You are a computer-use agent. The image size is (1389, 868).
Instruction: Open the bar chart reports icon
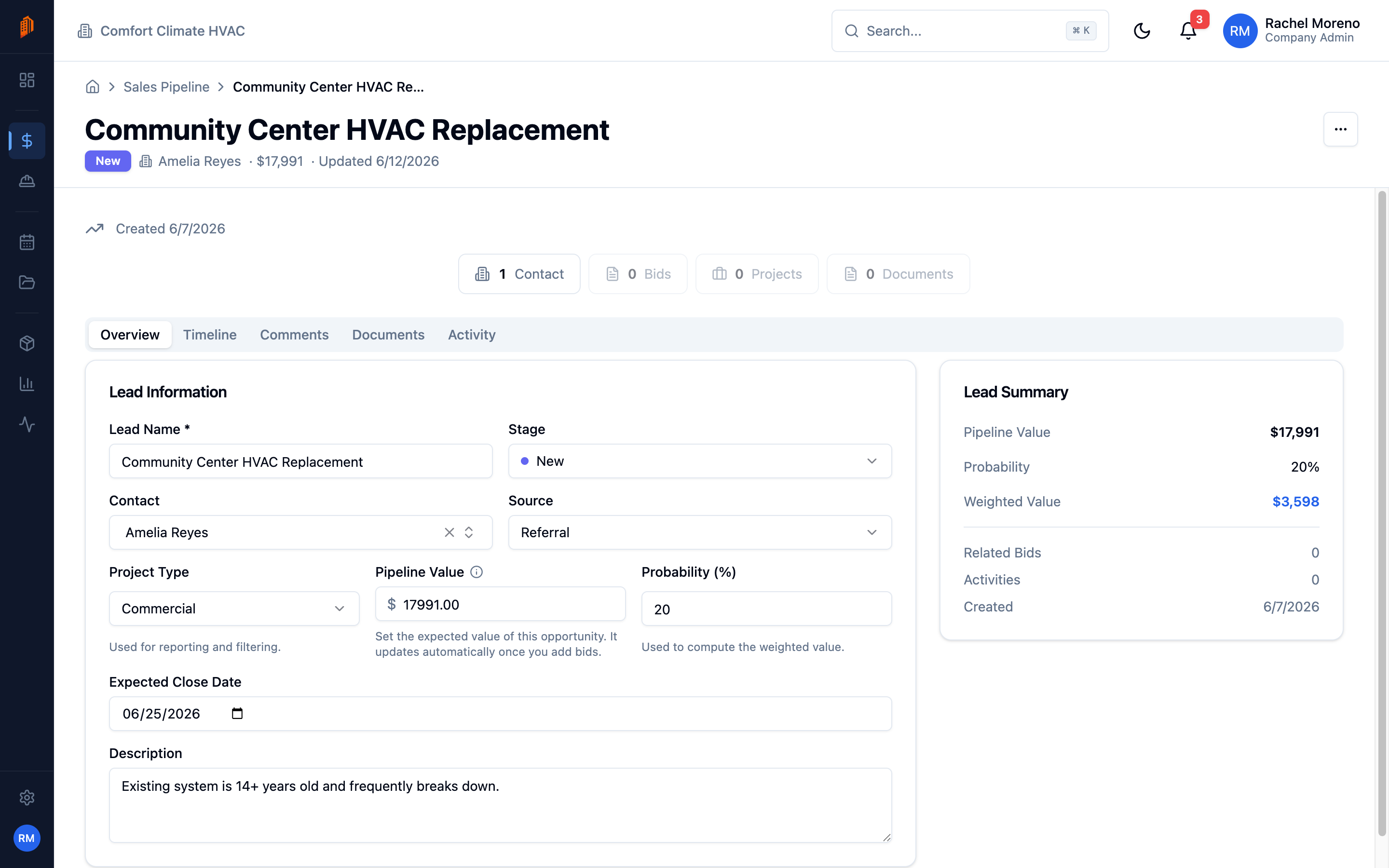point(27,383)
